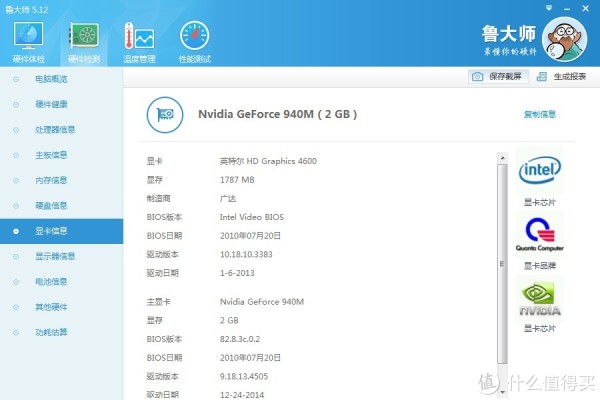Image resolution: width=600 pixels, height=400 pixels.
Task: Click the camera icon beside 保存截屏
Action: tap(477, 77)
